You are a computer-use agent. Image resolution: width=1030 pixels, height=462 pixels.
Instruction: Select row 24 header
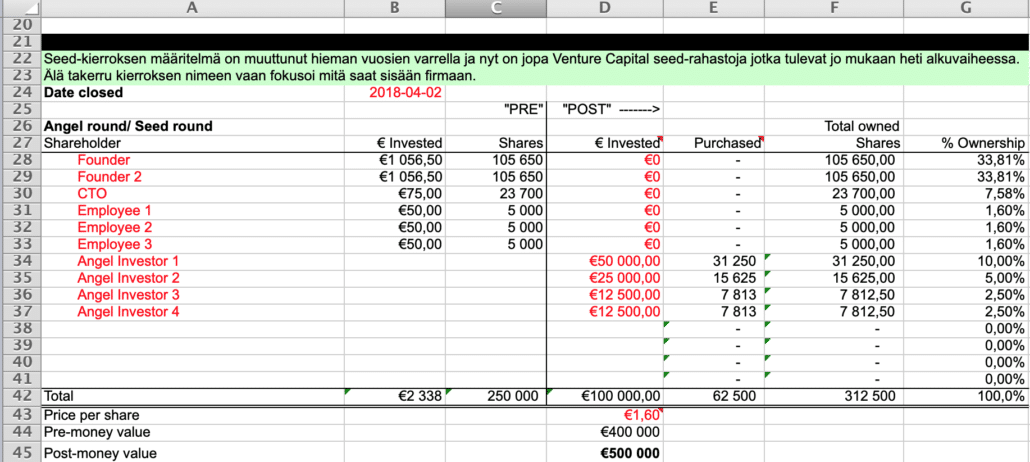click(x=20, y=93)
